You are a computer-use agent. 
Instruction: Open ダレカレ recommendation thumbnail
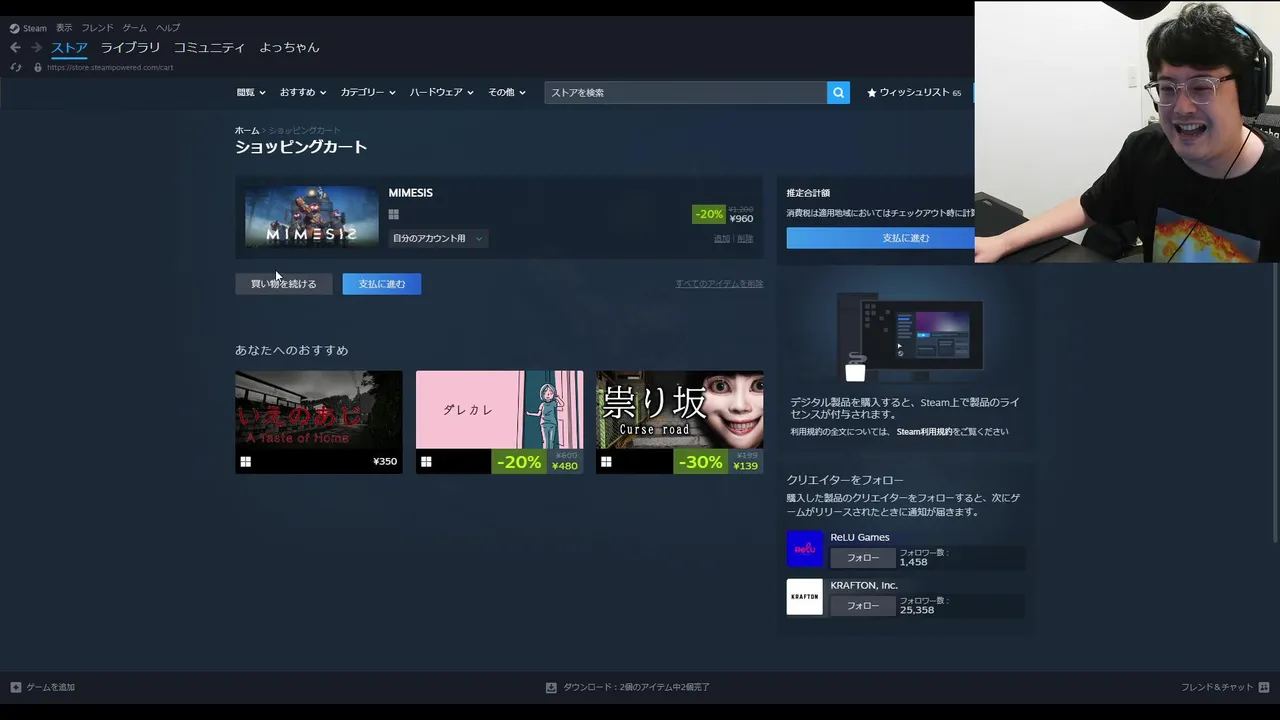(499, 410)
